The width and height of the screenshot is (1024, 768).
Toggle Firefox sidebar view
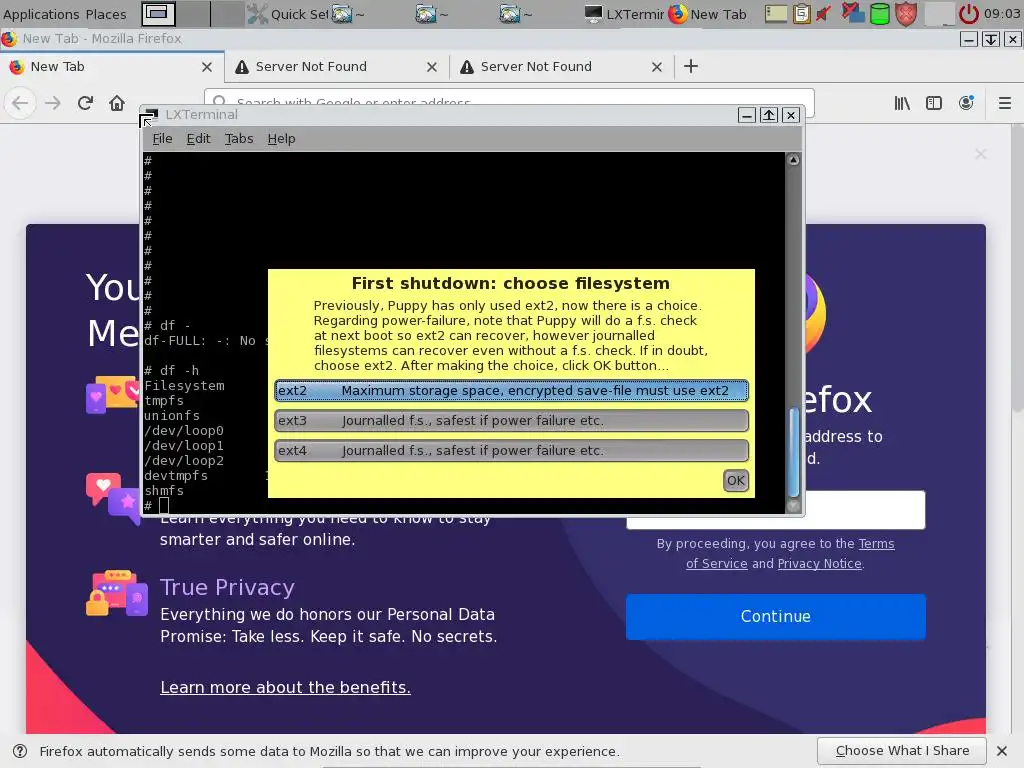[x=934, y=103]
